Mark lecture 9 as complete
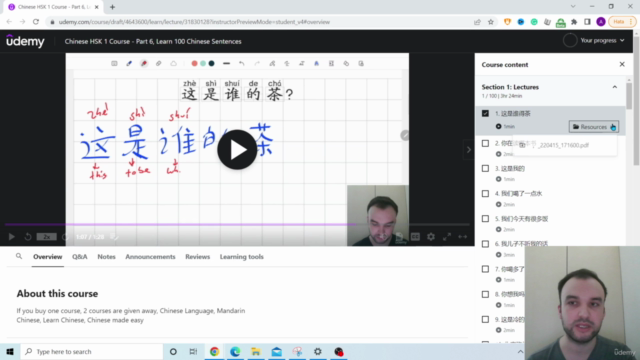 coord(485,319)
